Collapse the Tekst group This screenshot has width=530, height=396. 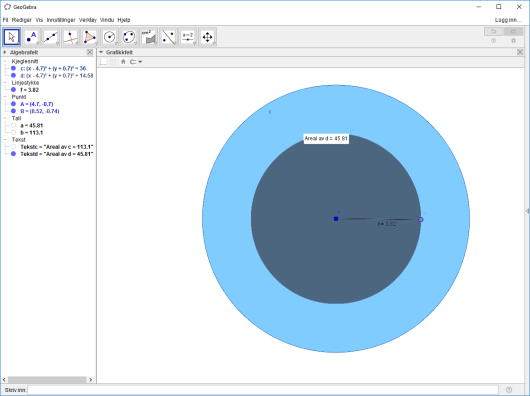click(5, 140)
